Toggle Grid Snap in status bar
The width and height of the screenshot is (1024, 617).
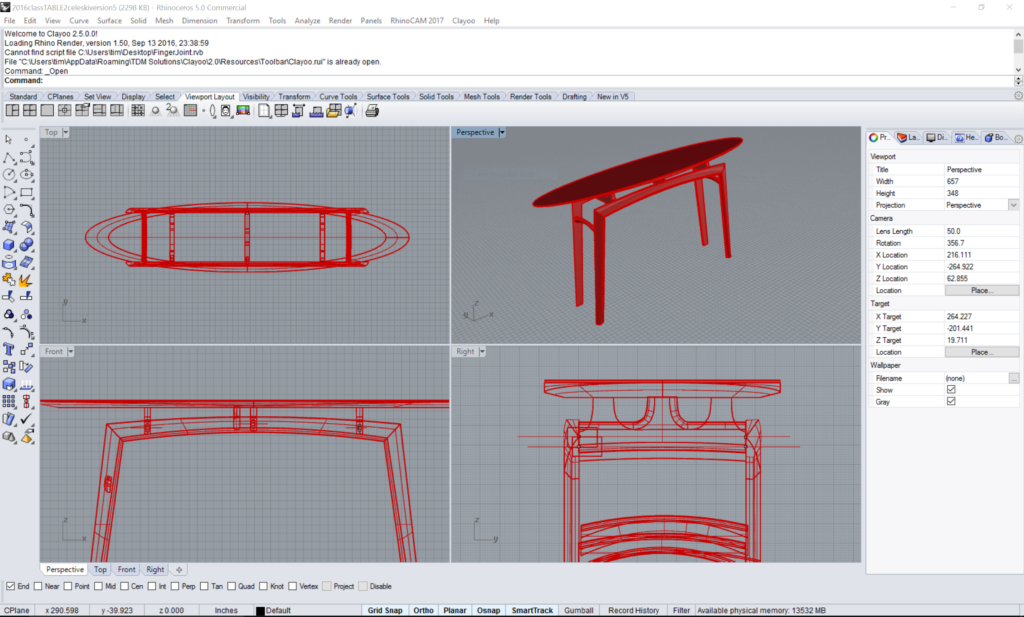click(x=384, y=610)
